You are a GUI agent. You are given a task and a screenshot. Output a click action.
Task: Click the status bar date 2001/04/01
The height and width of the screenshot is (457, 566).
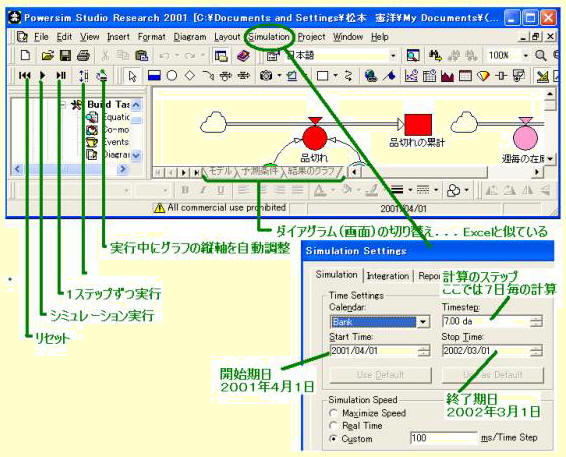tap(404, 208)
